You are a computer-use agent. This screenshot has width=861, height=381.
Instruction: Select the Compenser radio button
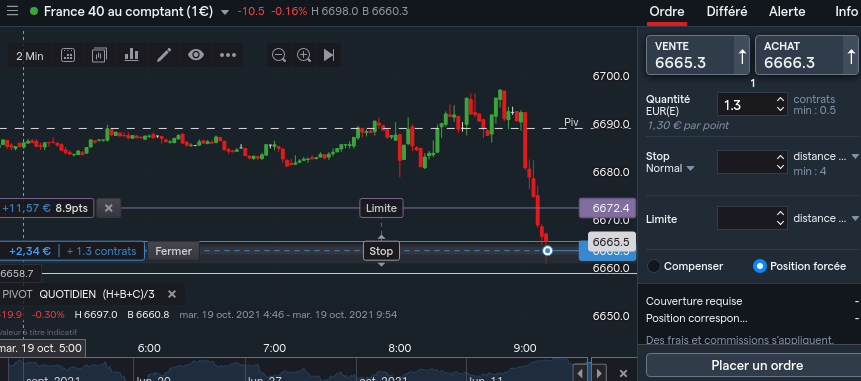(653, 266)
